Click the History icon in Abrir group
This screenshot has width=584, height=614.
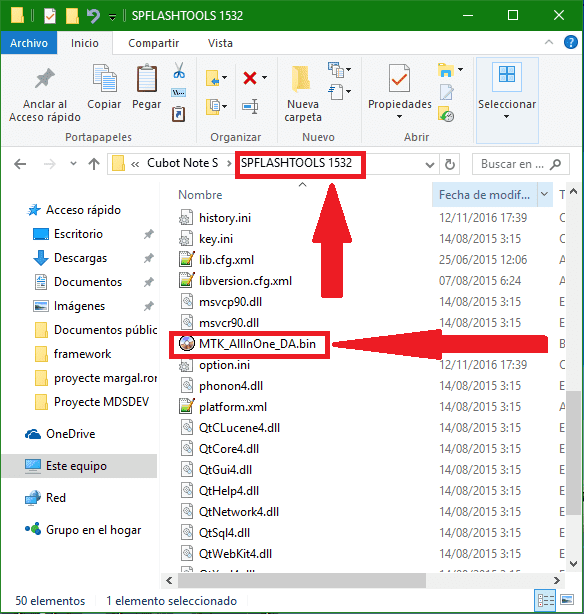coord(446,114)
